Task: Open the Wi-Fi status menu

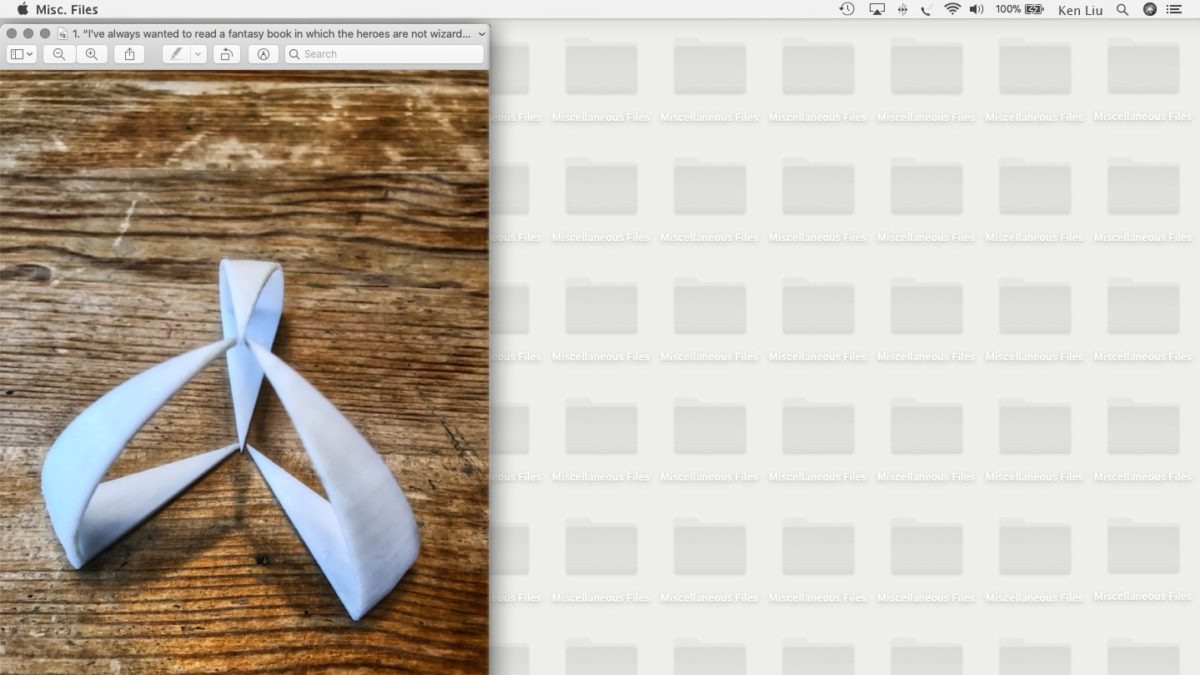Action: (x=952, y=9)
